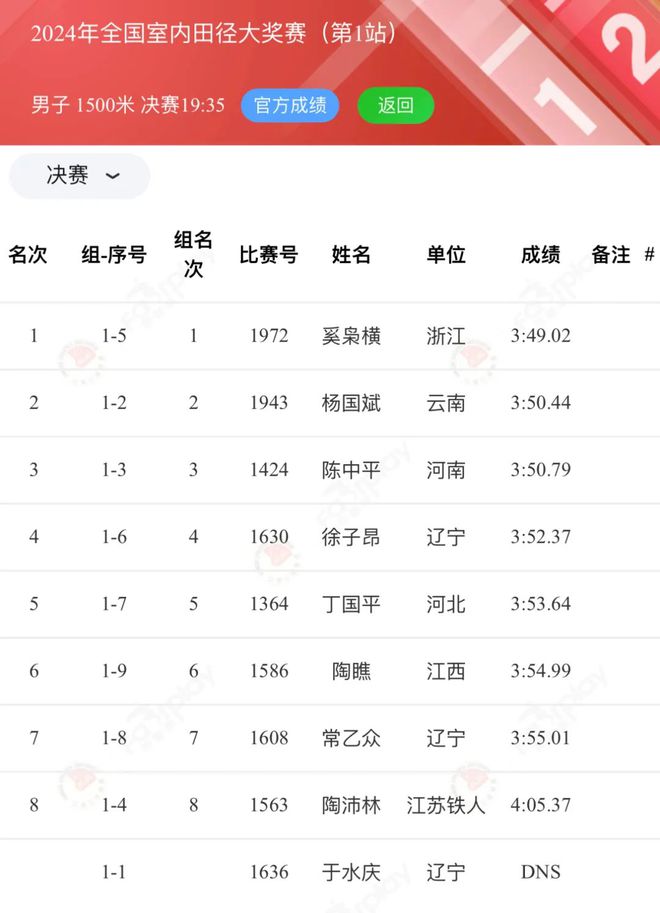Click the team name 河北
Screen dimensions: 660x913
(446, 604)
